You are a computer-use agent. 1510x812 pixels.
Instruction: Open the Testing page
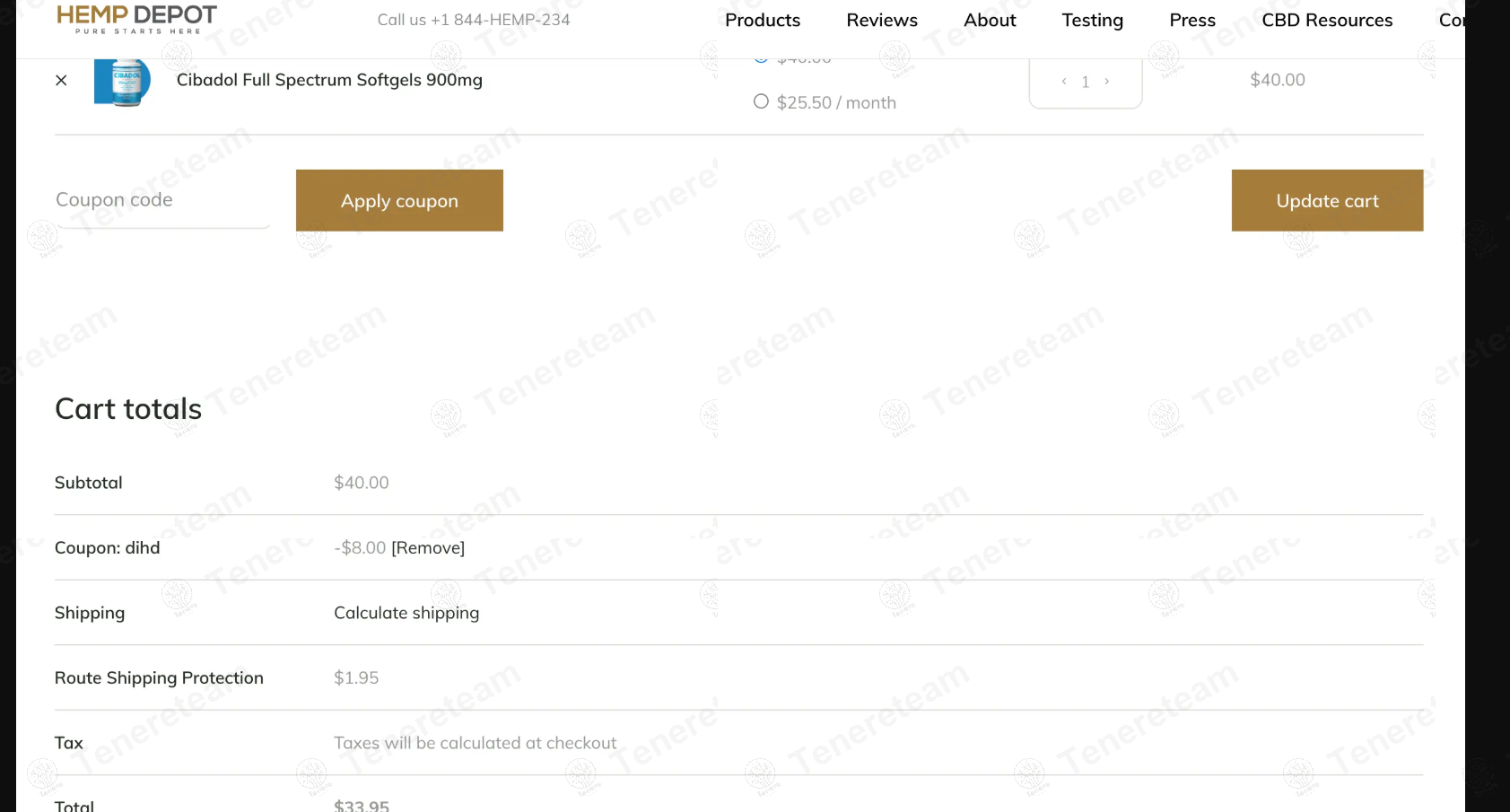pos(1092,20)
